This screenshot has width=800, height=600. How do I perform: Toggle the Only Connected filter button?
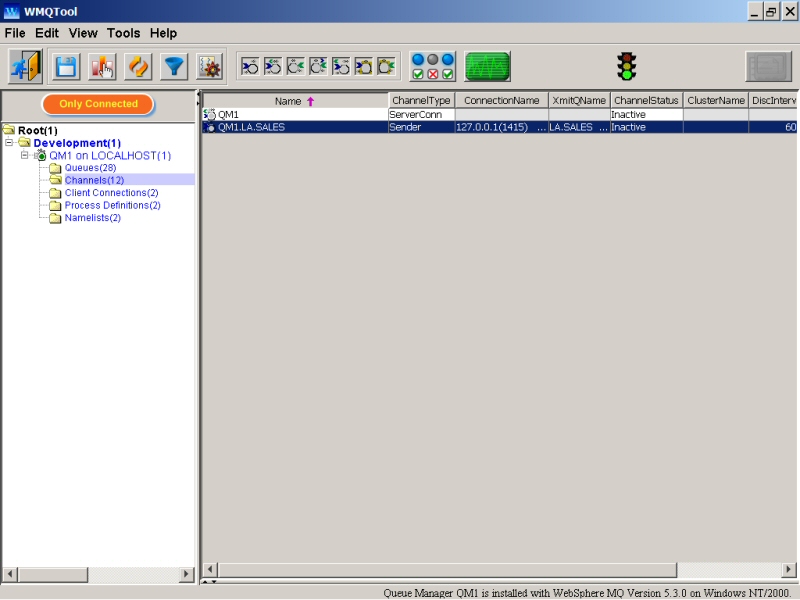click(x=98, y=104)
